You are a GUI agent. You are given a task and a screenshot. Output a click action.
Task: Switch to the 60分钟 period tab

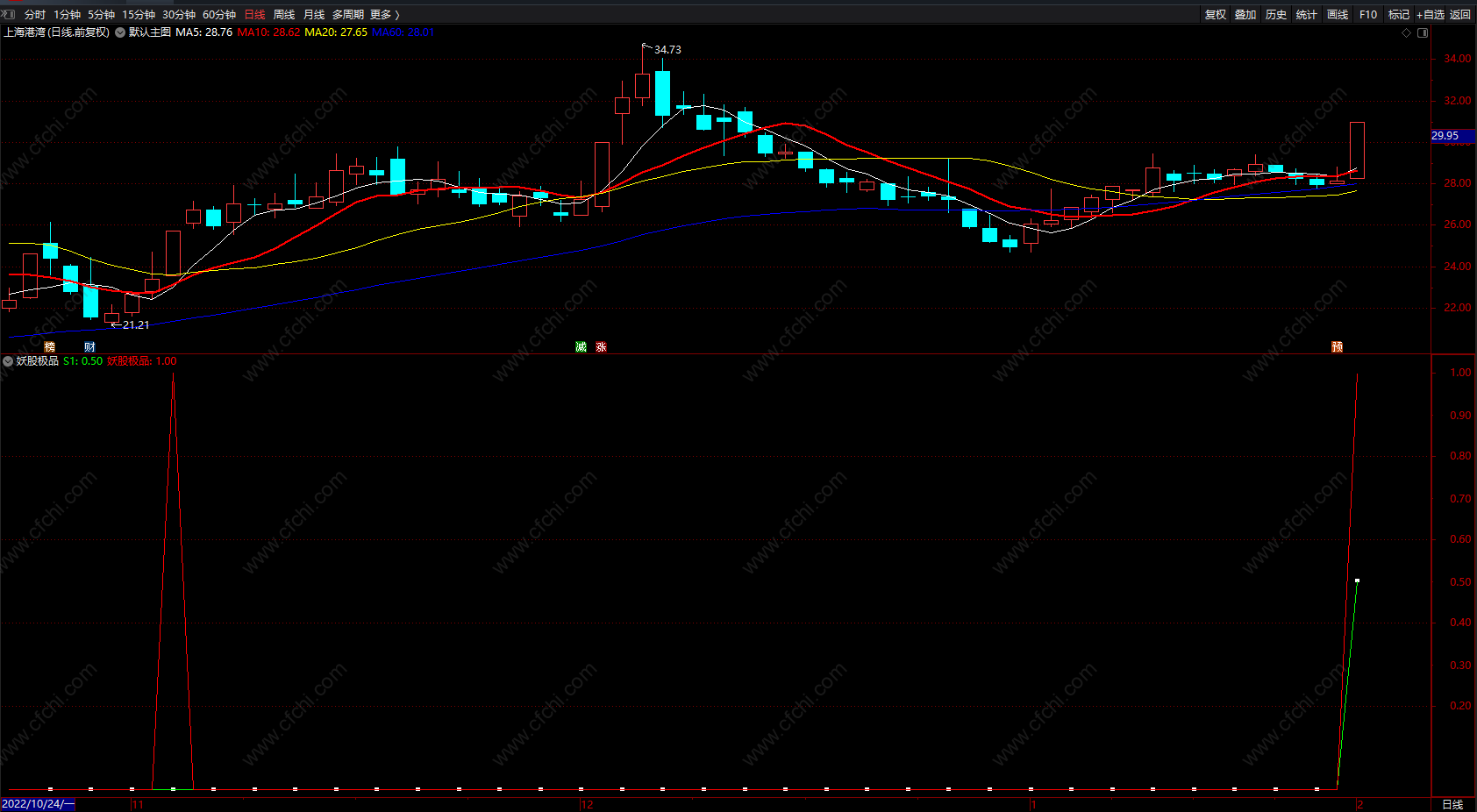pyautogui.click(x=219, y=14)
